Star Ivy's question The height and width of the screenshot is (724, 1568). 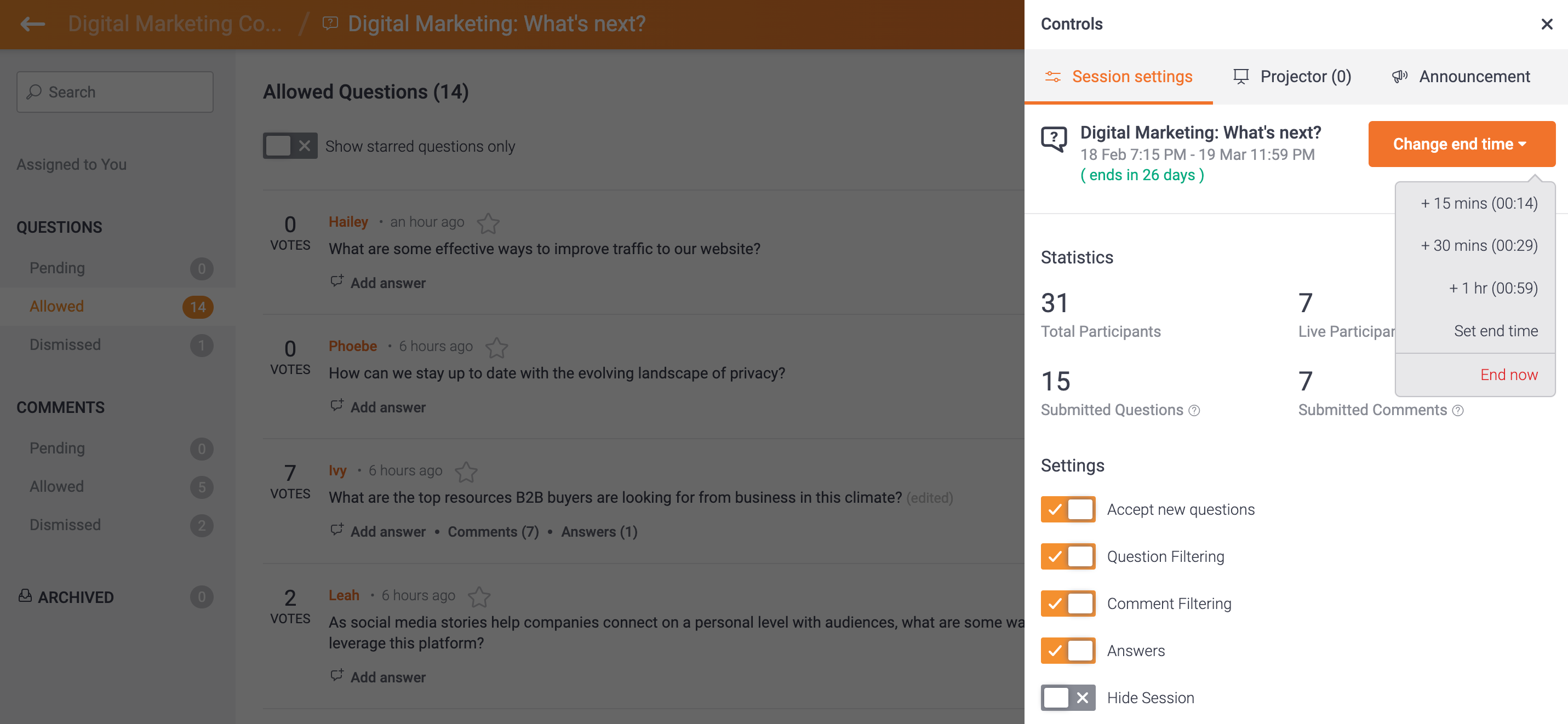(466, 472)
